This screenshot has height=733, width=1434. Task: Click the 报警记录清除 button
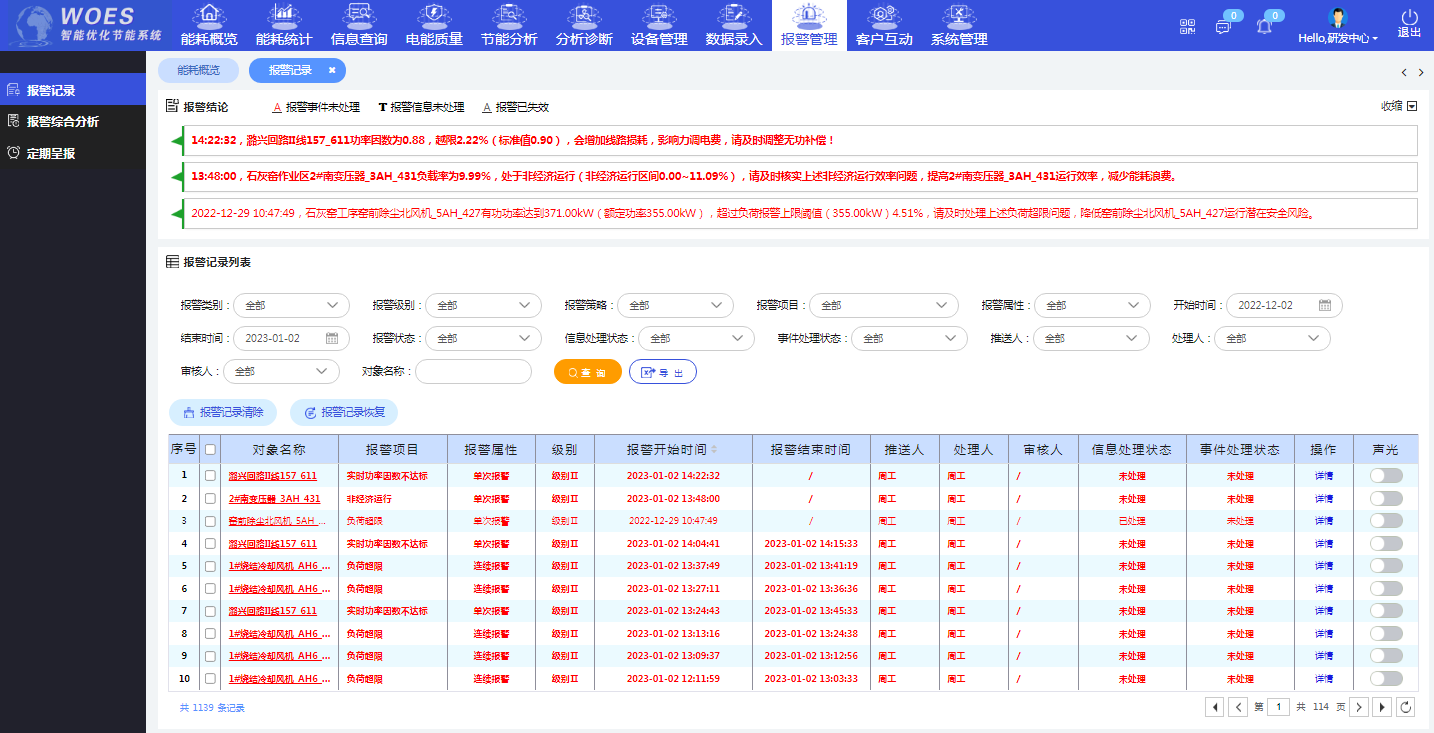pyautogui.click(x=223, y=412)
